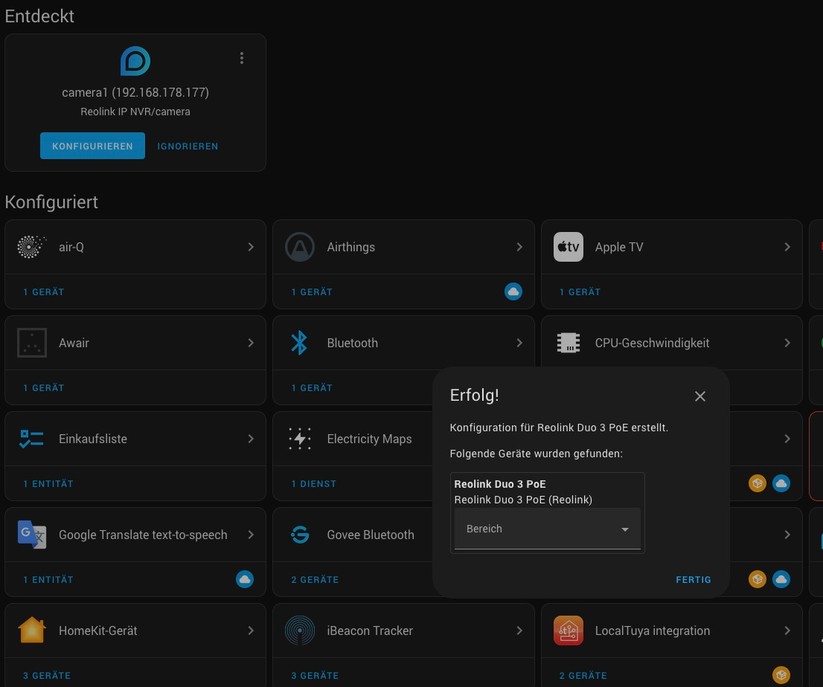823x687 pixels.
Task: Click the iBeacon Tracker icon
Action: coord(299,630)
